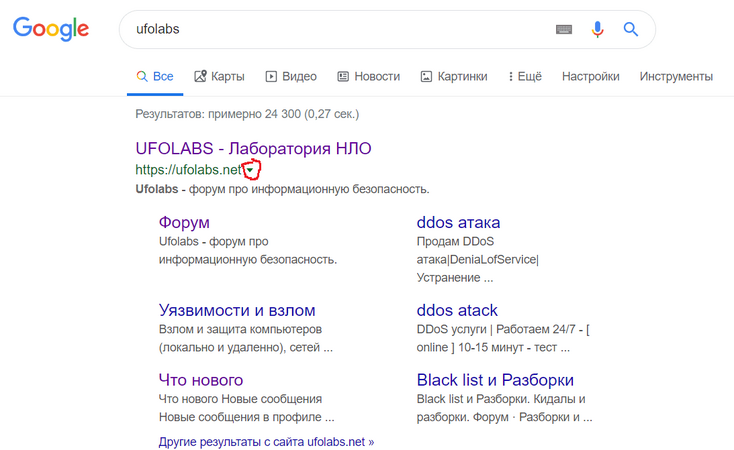Click text Black list и Разборки. Кидалы и
734x450 pixels.
(x=501, y=399)
